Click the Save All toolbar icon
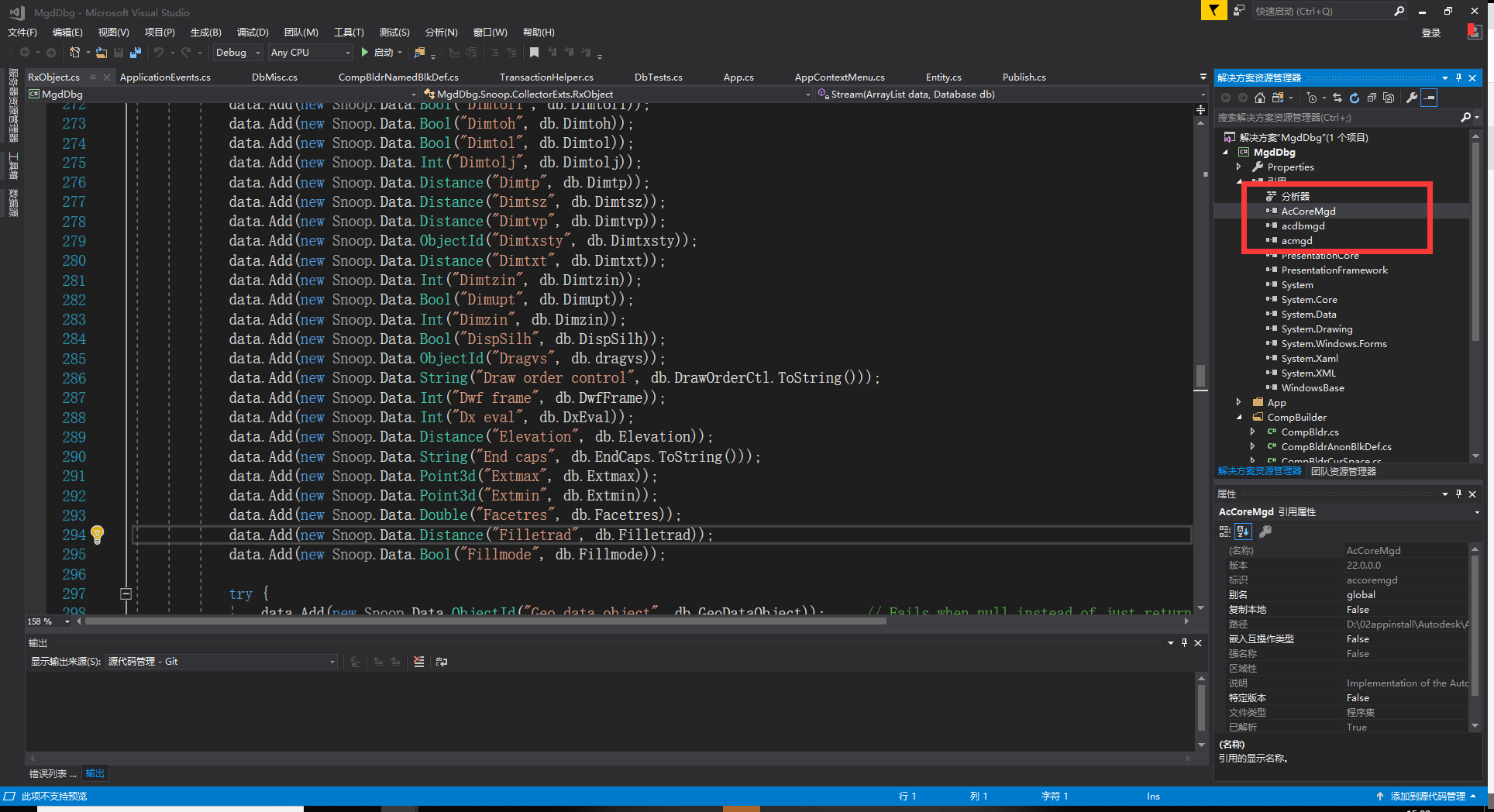 [136, 52]
